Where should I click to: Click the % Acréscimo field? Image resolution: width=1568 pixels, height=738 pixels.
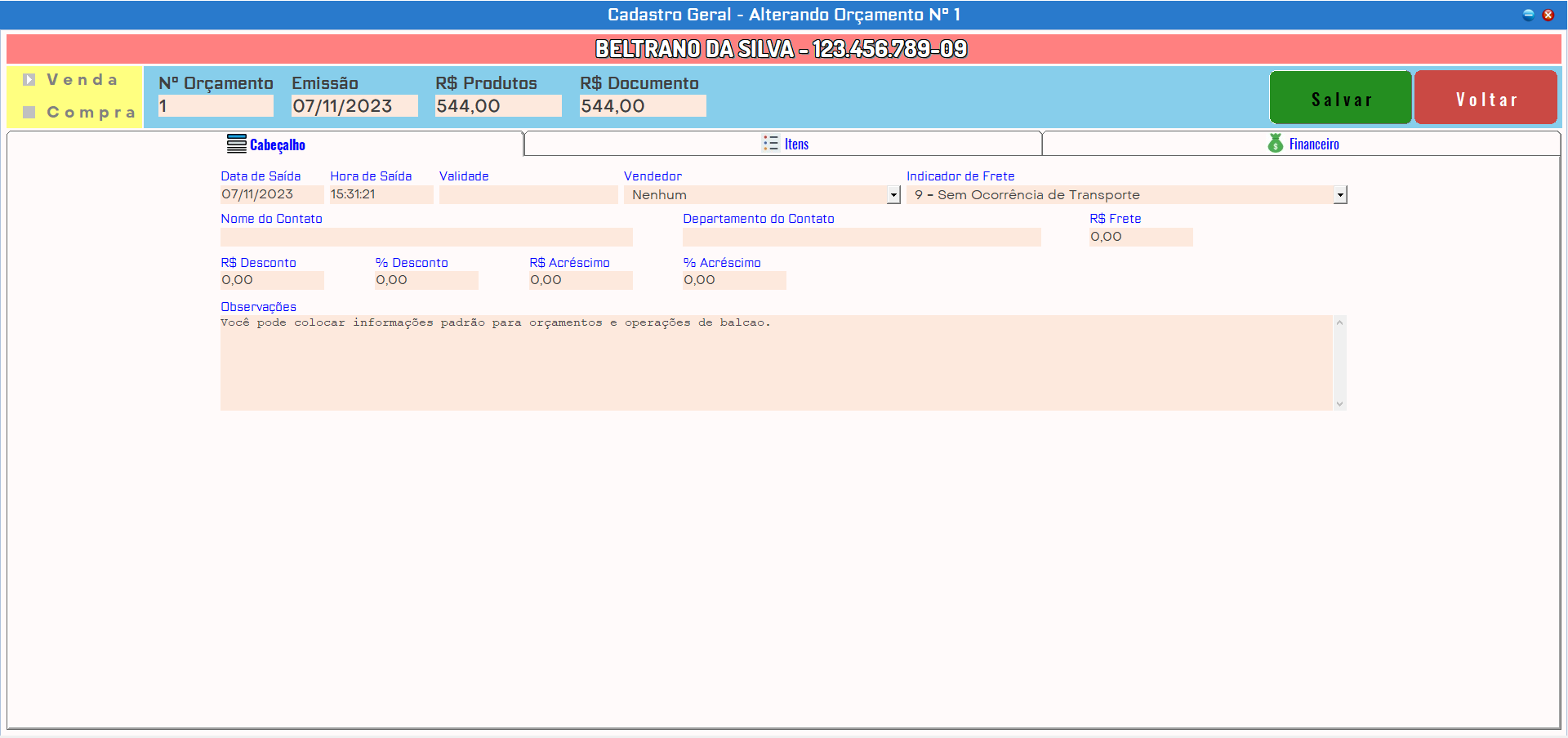734,280
